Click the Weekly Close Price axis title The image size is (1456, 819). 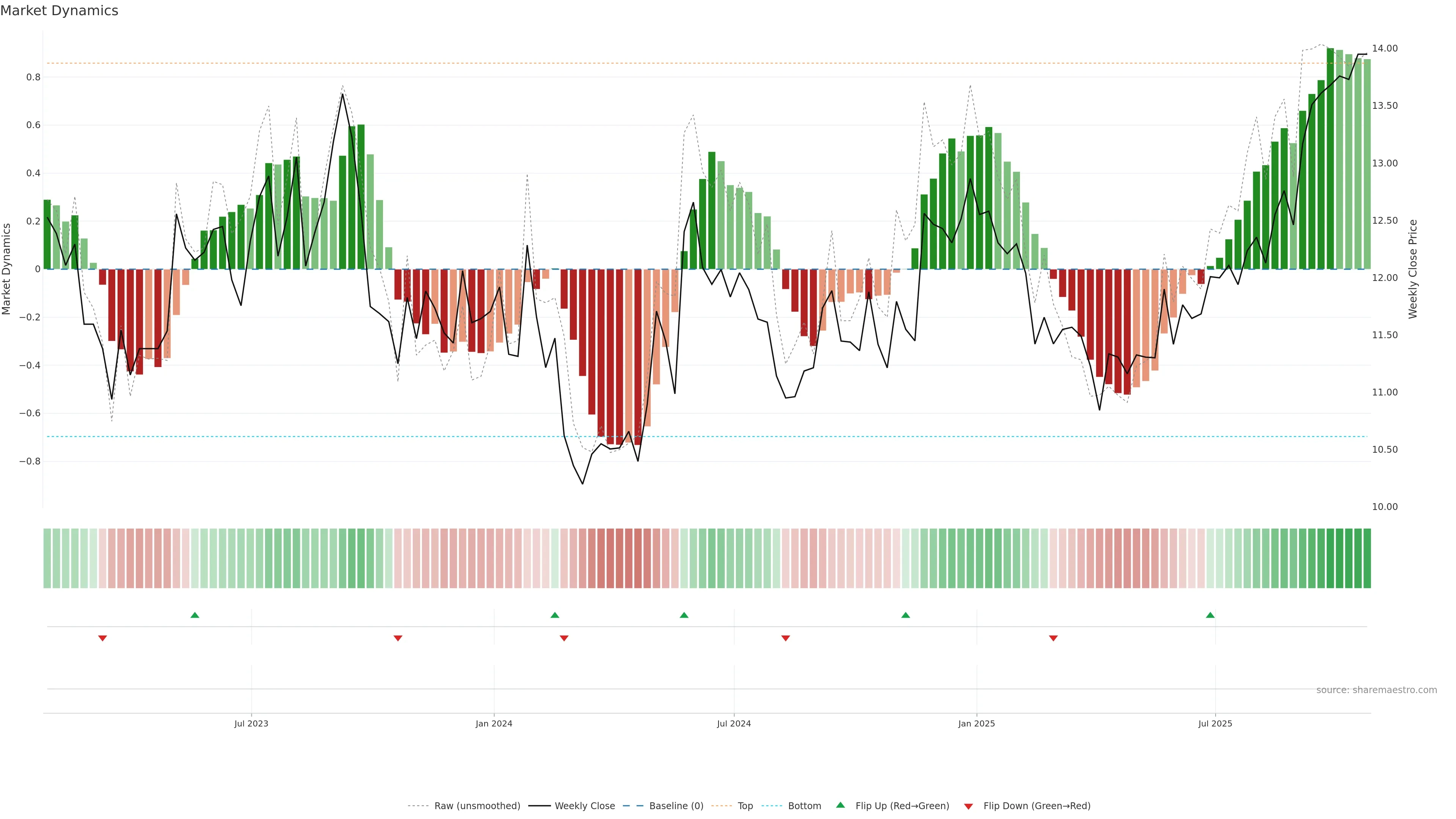click(1412, 269)
